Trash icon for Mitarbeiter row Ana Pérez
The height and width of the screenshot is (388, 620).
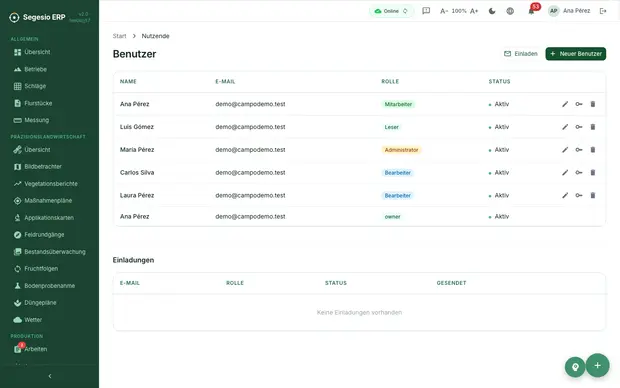click(593, 104)
